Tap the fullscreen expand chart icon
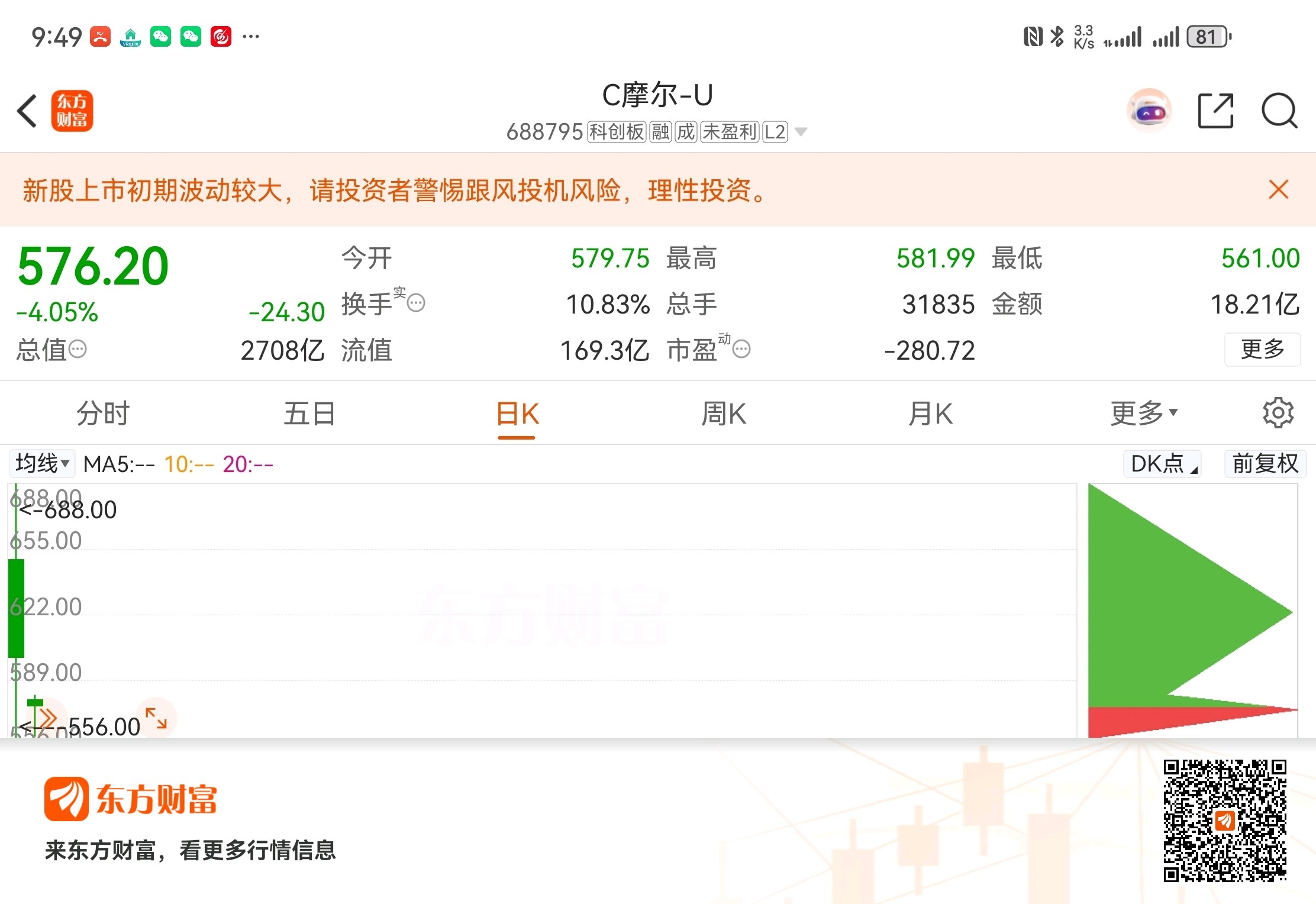The height and width of the screenshot is (904, 1316). click(156, 718)
